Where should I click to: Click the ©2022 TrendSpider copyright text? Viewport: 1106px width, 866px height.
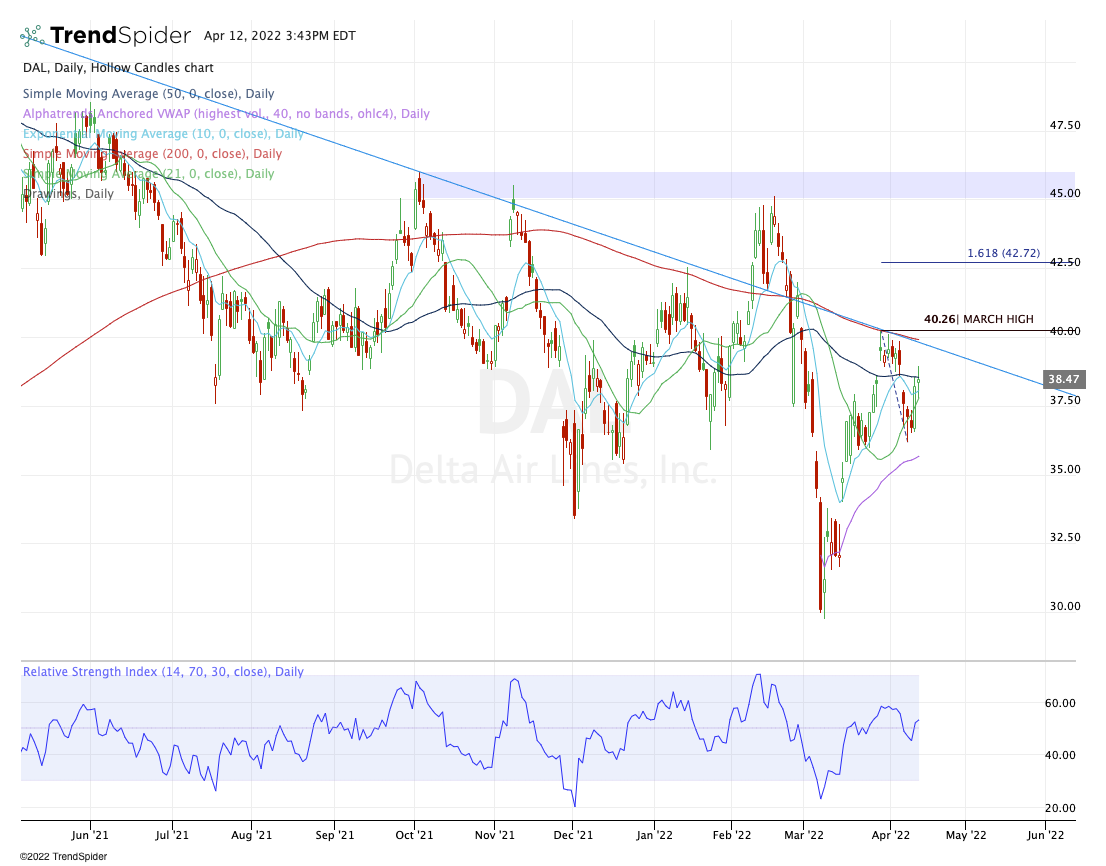[63, 857]
